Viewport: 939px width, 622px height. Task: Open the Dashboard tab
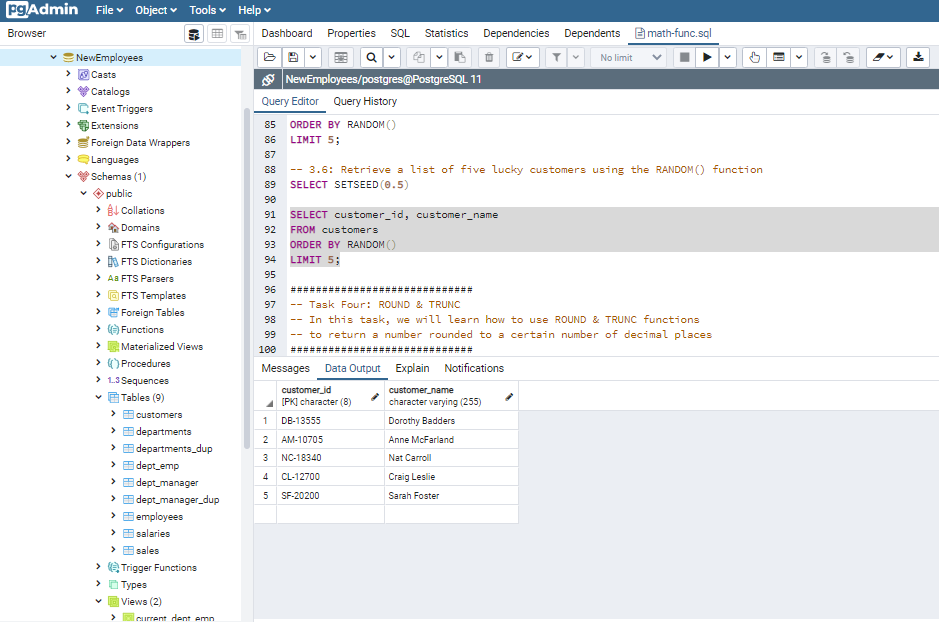coord(287,33)
